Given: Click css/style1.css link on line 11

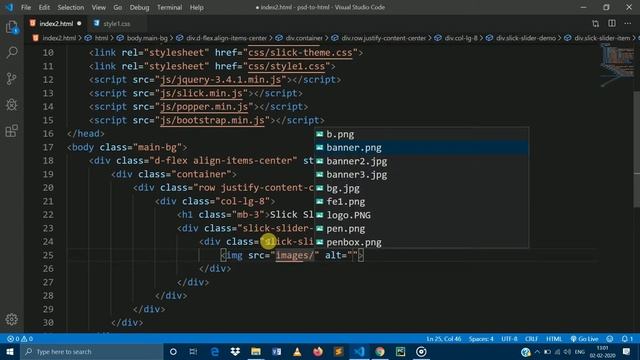Looking at the screenshot, I should (286, 66).
